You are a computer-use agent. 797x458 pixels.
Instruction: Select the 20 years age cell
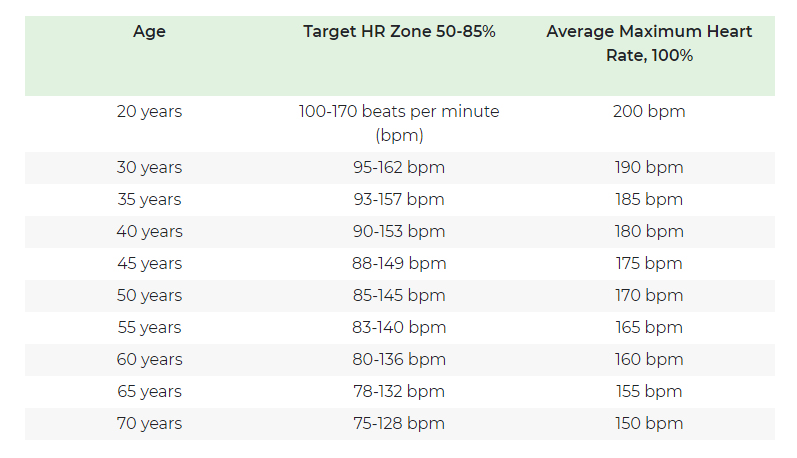pyautogui.click(x=149, y=112)
